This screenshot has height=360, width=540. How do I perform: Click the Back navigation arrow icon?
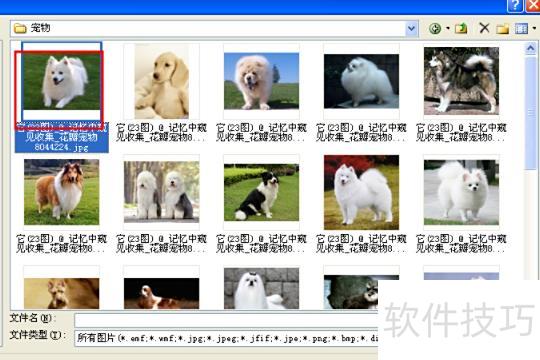pos(435,29)
